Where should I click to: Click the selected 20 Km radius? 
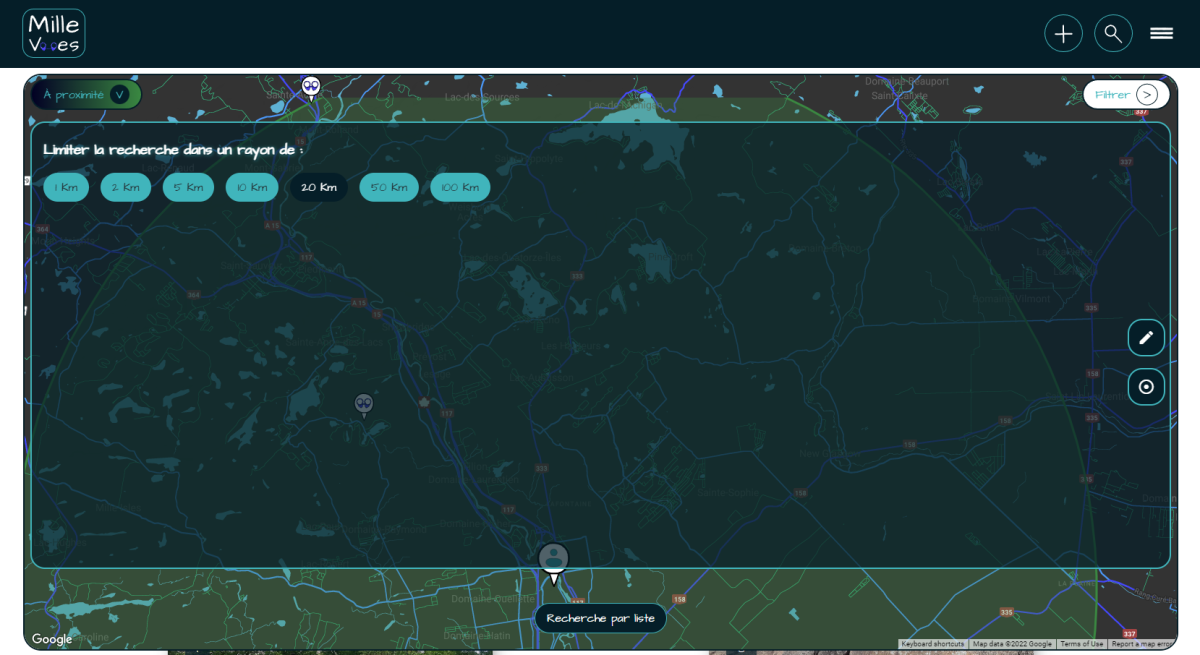coord(319,187)
